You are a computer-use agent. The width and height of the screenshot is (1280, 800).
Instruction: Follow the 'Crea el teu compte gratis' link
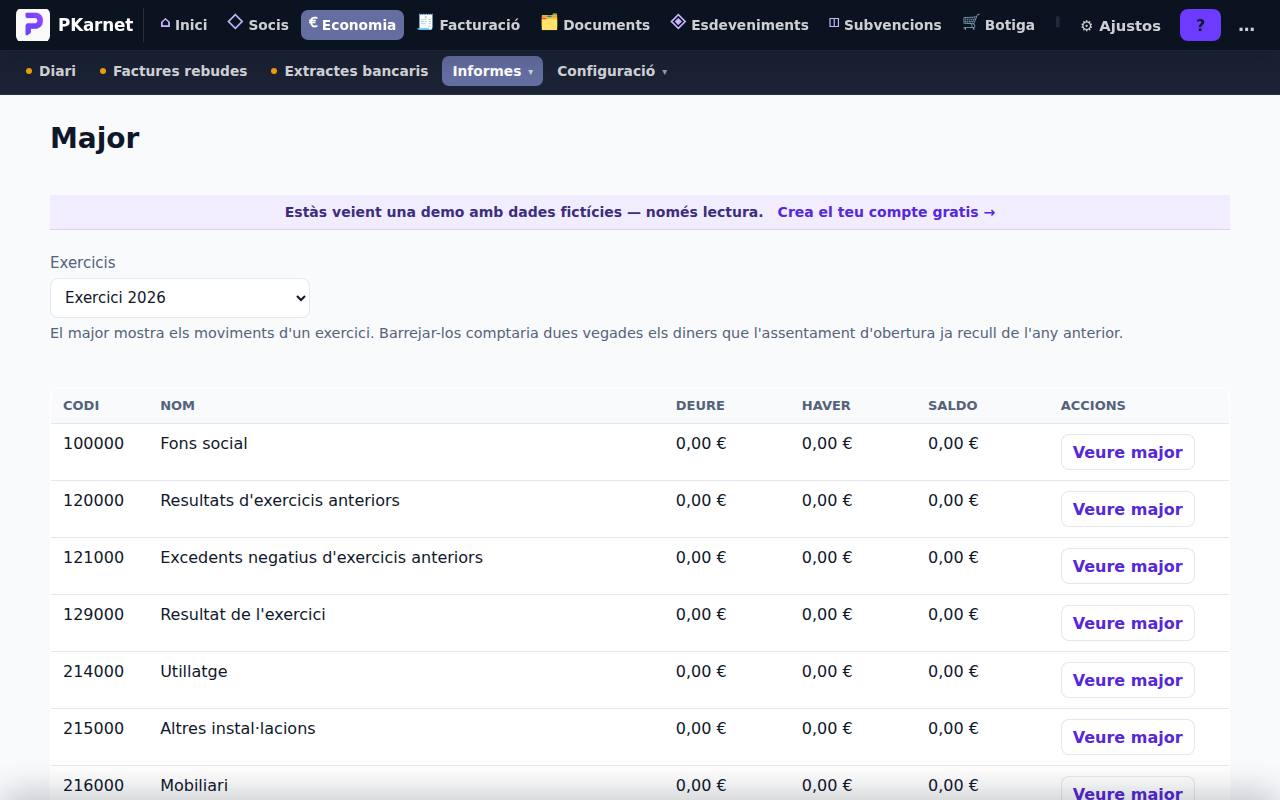click(886, 212)
